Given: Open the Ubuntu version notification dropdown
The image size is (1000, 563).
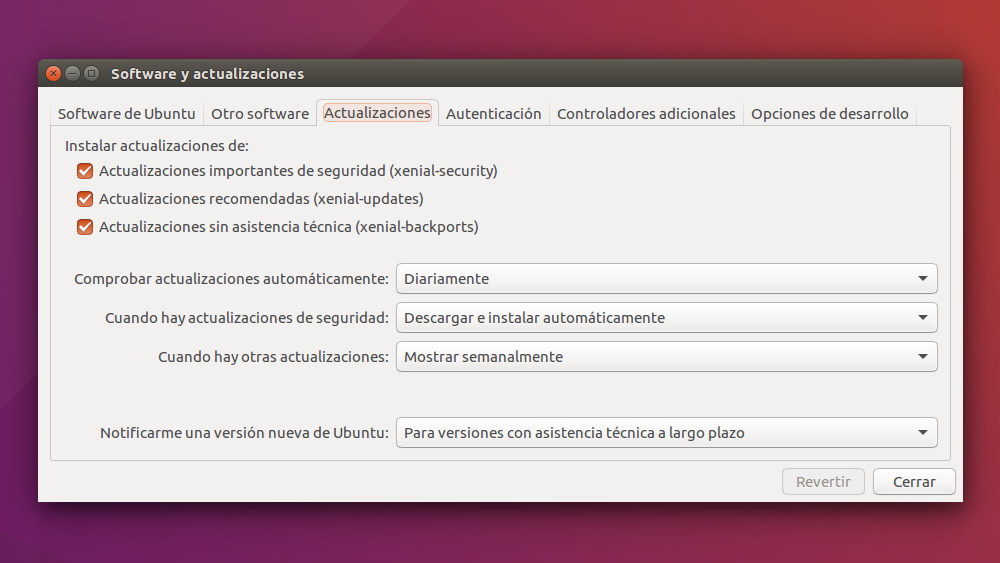Looking at the screenshot, I should point(666,433).
